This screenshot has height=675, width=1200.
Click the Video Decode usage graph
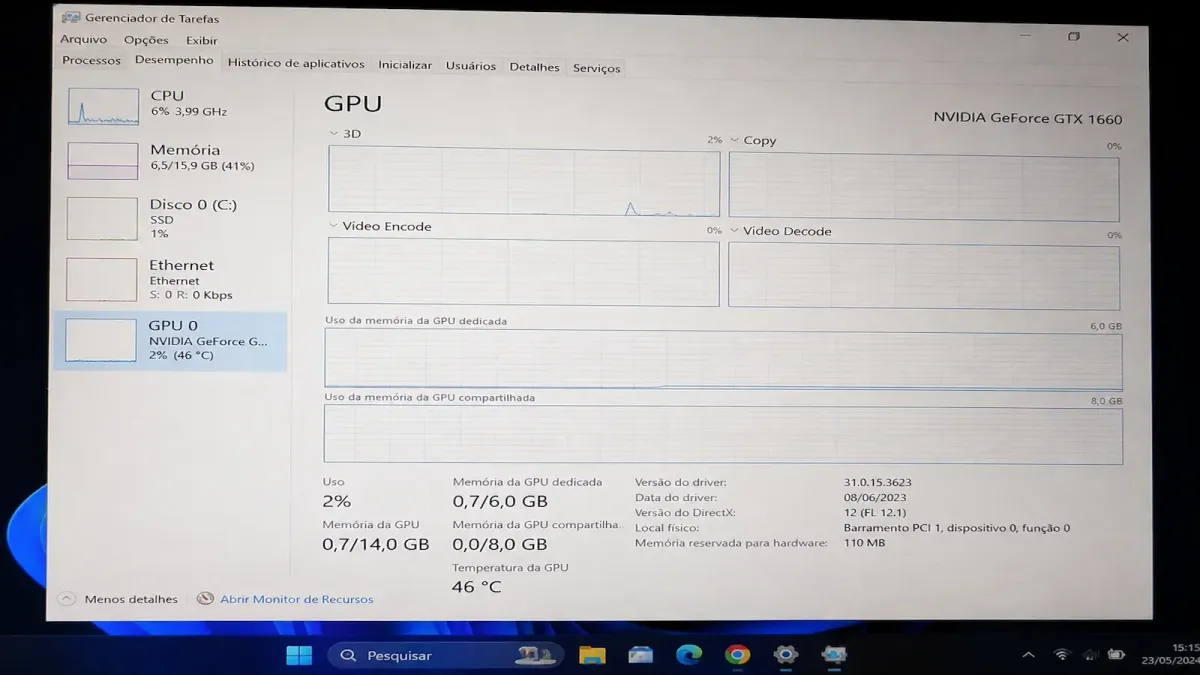coord(924,276)
